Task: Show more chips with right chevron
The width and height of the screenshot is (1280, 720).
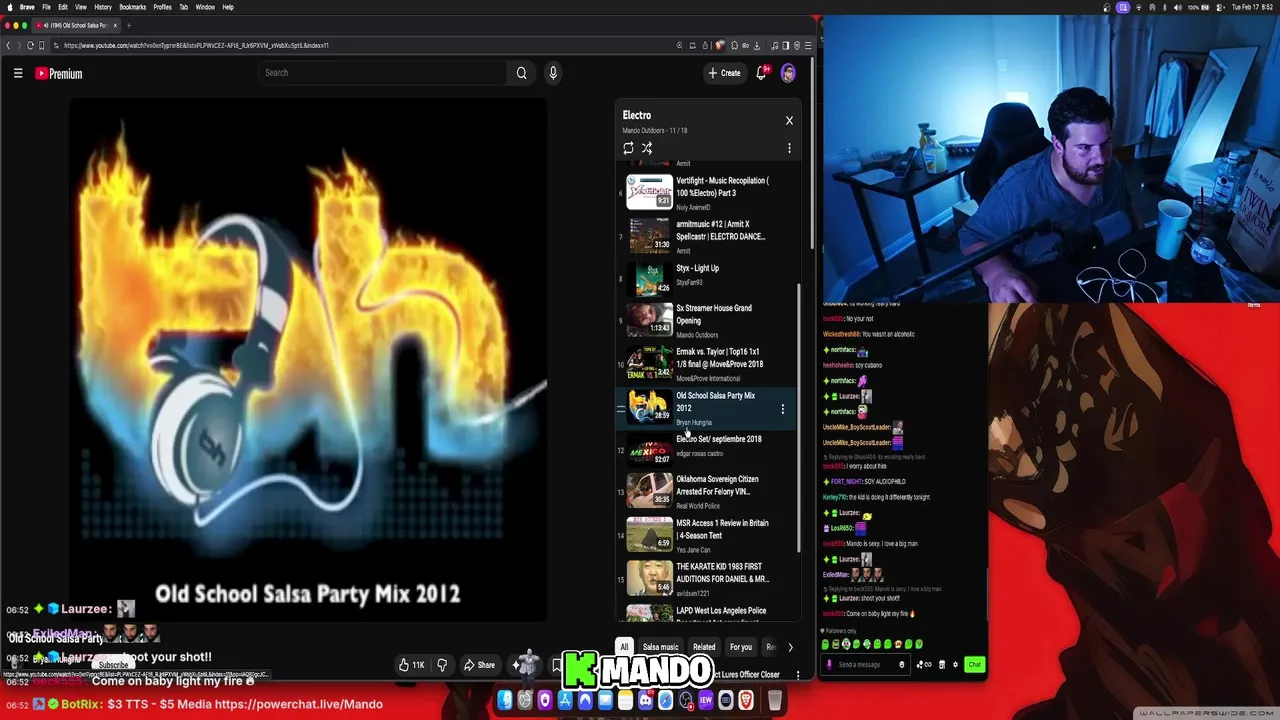Action: (x=790, y=647)
